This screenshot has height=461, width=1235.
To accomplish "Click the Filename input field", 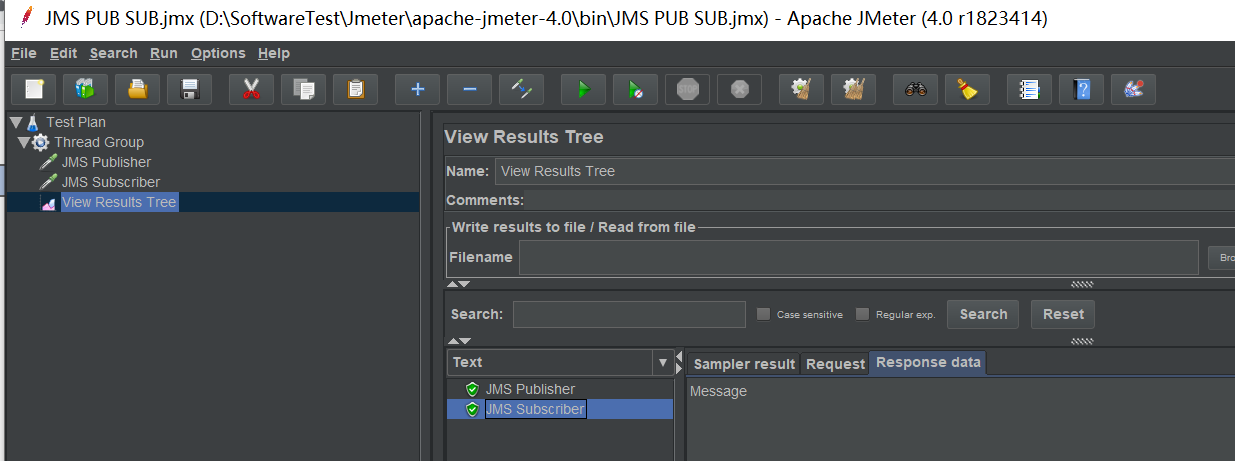I will 858,257.
